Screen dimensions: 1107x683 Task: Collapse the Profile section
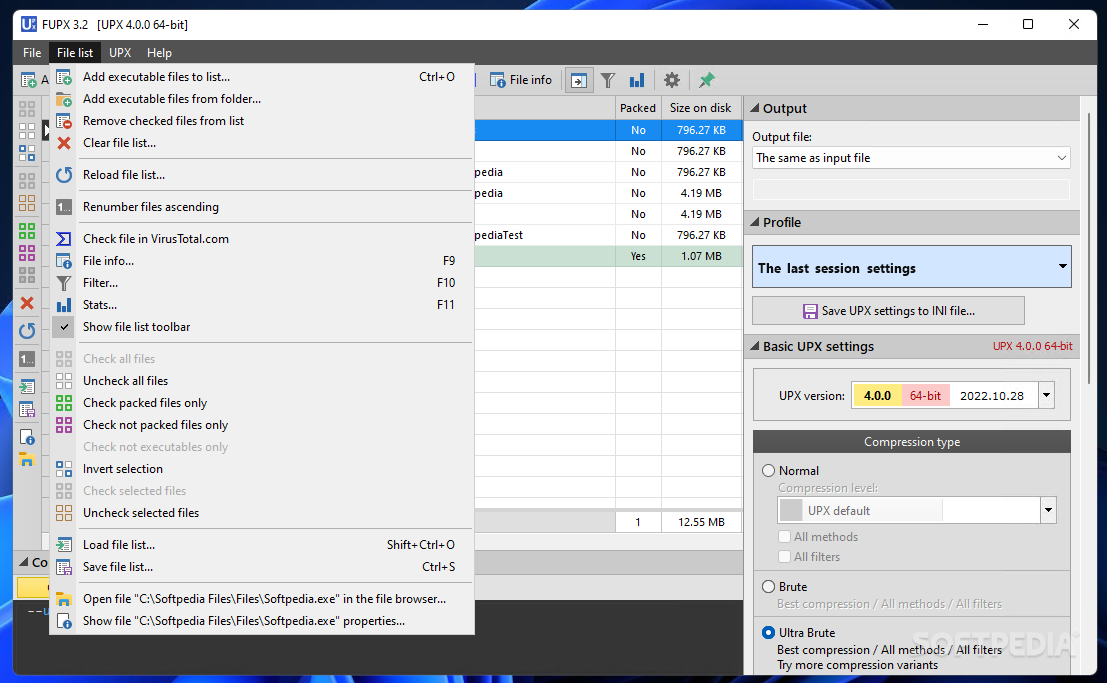(754, 222)
